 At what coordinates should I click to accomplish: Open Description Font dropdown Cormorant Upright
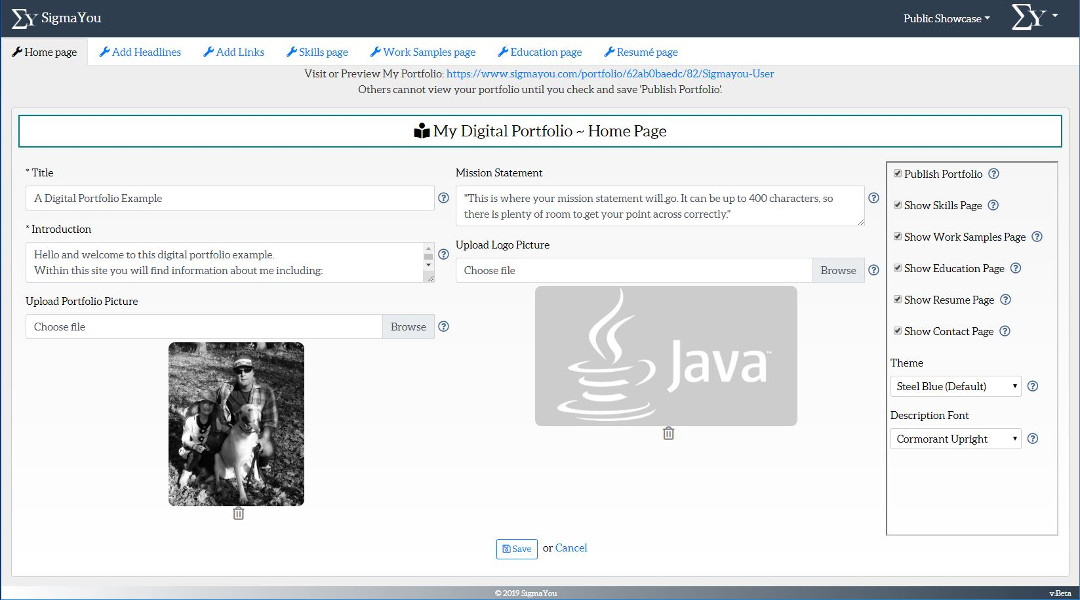click(x=955, y=439)
